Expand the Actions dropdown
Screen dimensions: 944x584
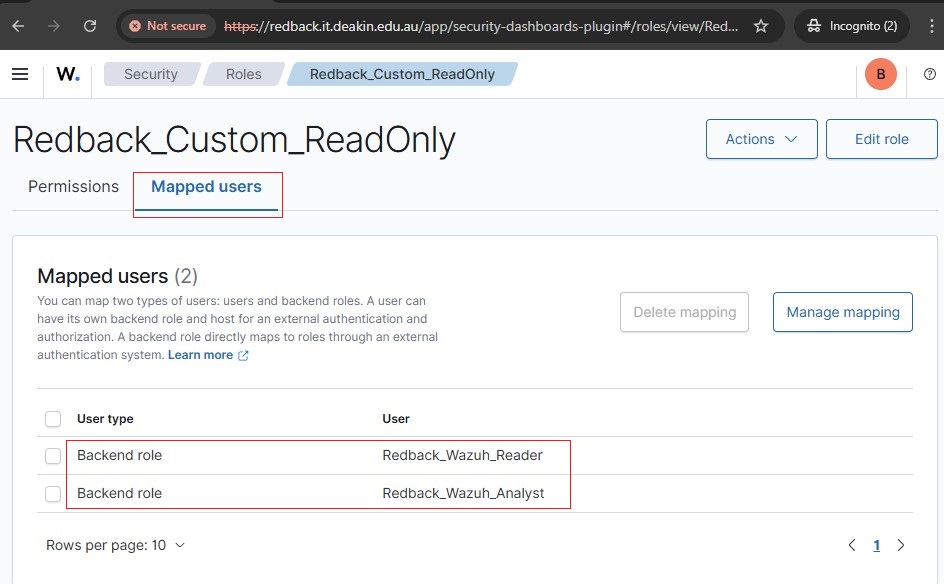click(762, 139)
